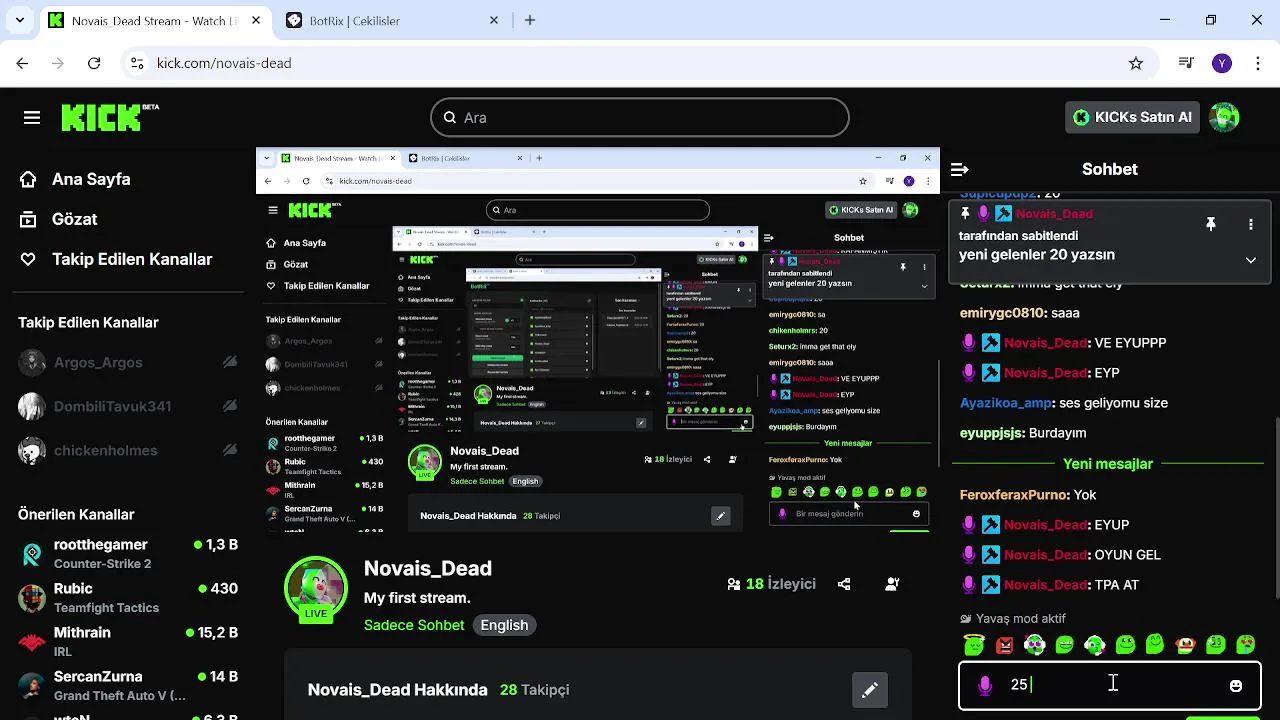
Task: Share the stream via share icon
Action: 844,584
